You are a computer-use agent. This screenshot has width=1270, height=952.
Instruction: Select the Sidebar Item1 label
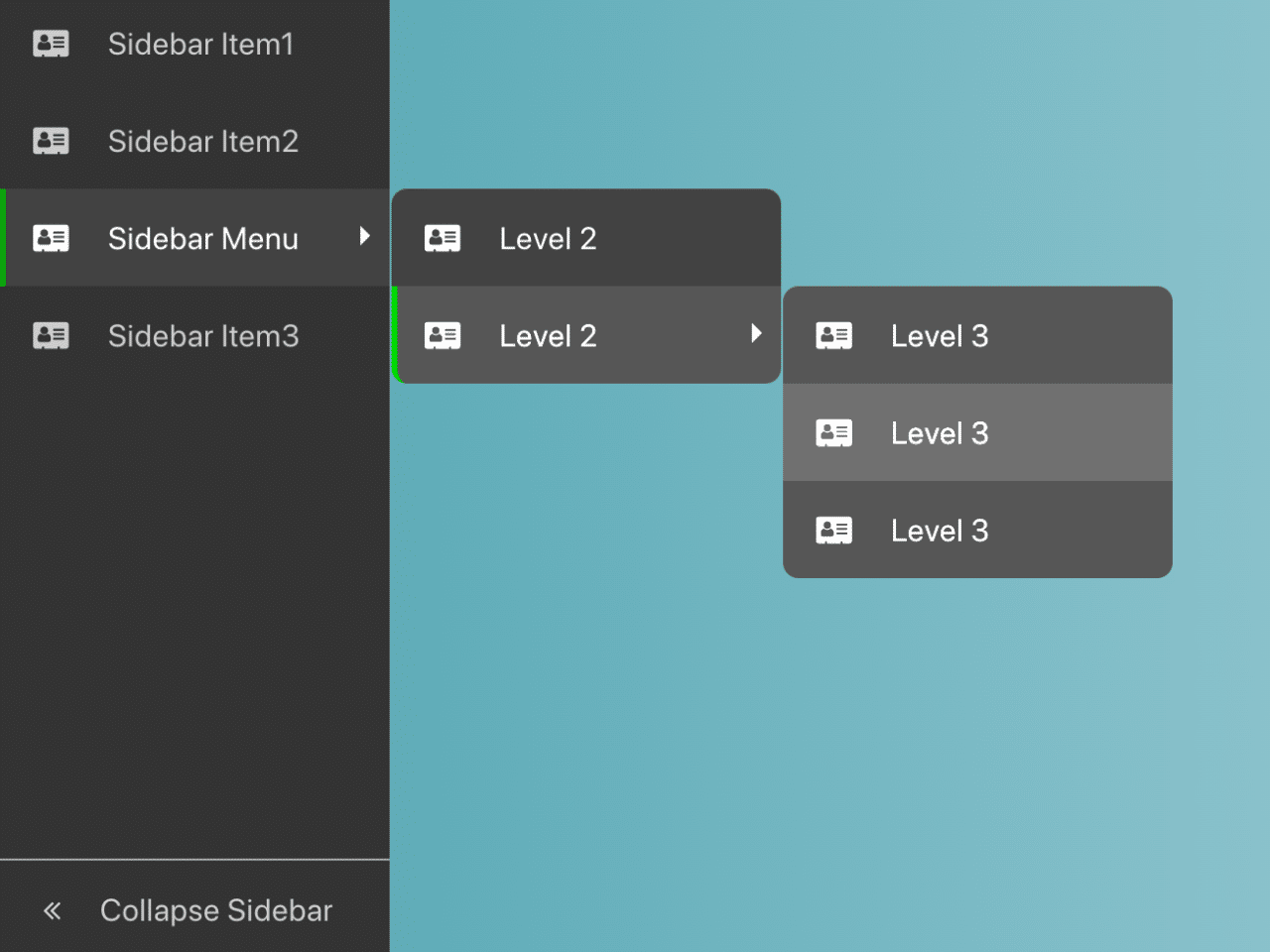click(200, 45)
